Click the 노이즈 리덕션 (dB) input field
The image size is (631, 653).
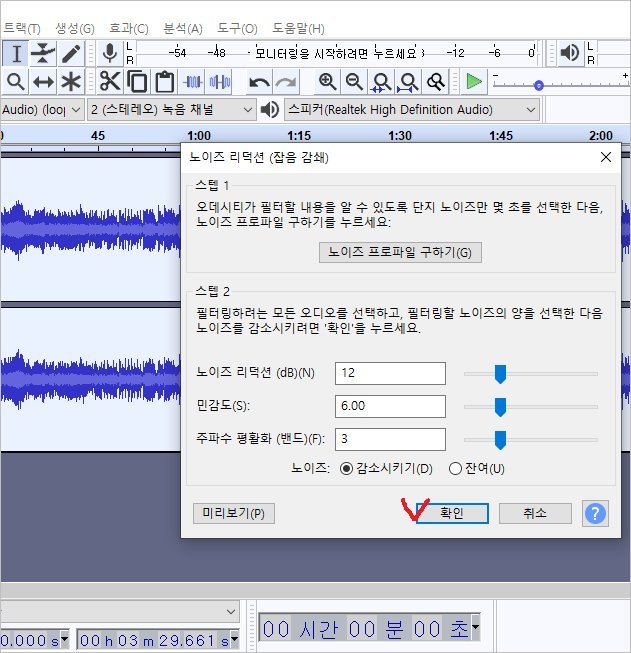coord(389,374)
